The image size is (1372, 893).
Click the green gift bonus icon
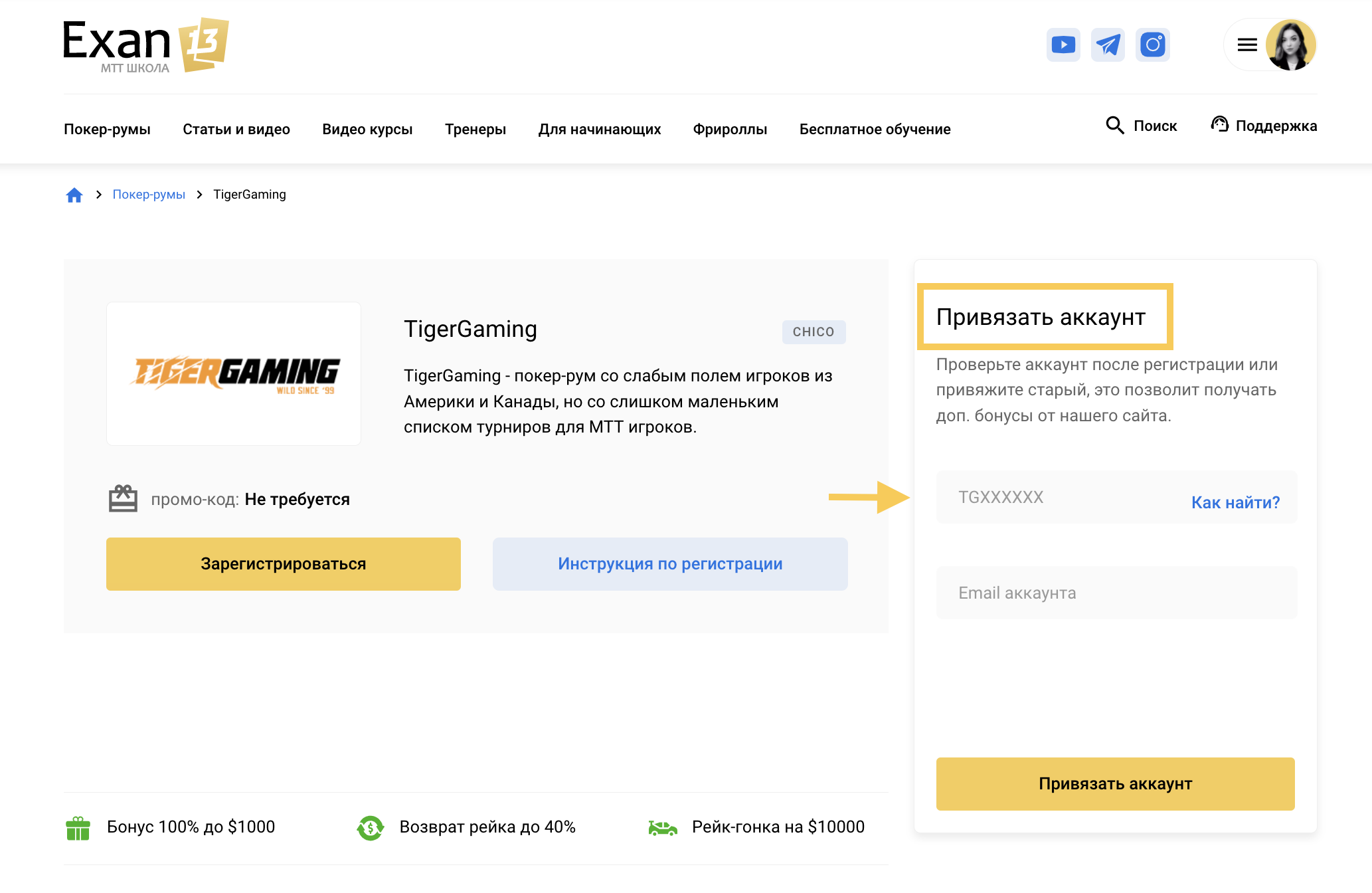(x=78, y=828)
